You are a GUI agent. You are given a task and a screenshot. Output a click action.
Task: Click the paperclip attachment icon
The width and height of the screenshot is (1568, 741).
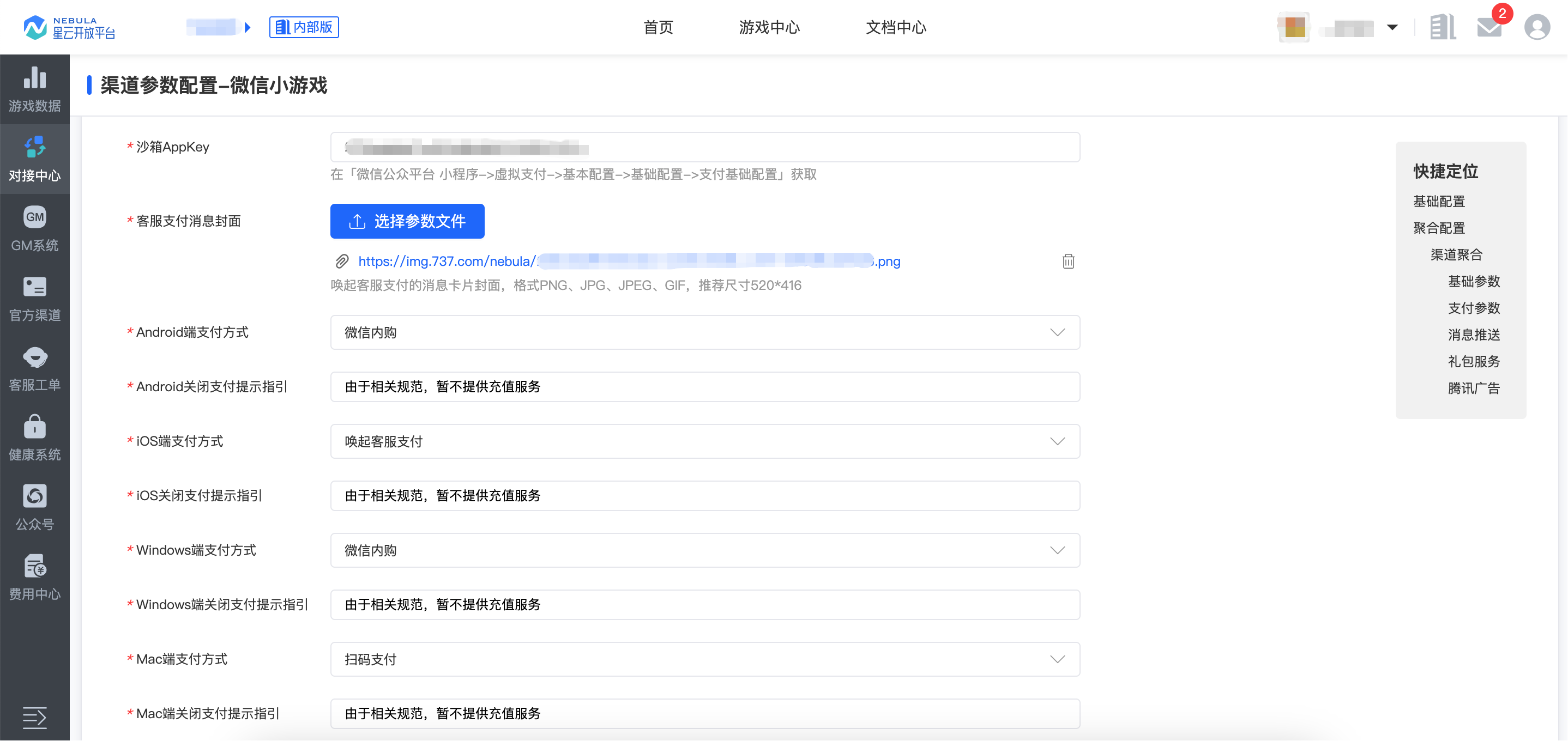(342, 262)
